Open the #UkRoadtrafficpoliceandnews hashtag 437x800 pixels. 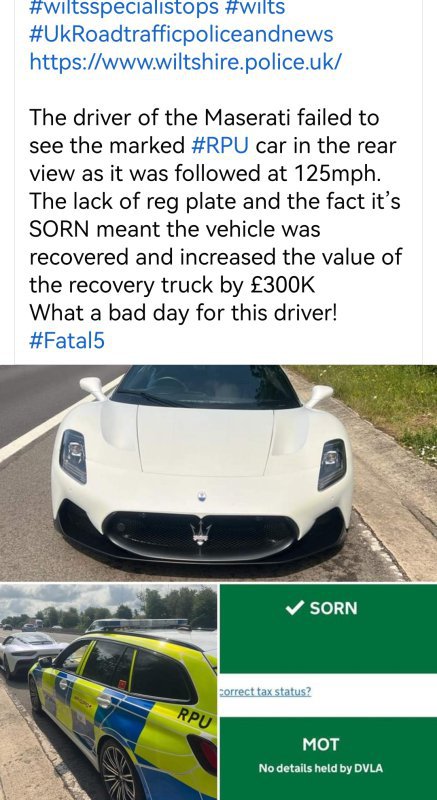coord(181,35)
